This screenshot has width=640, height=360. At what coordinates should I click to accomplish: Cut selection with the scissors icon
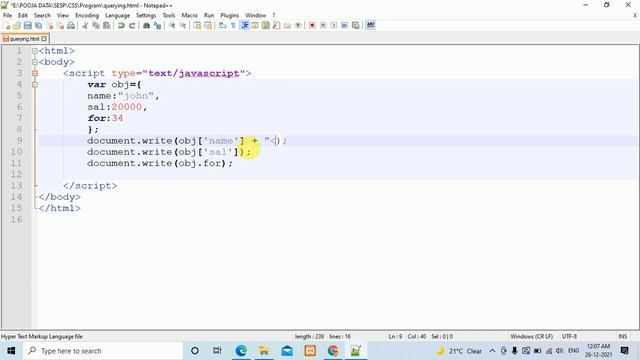pos(85,25)
